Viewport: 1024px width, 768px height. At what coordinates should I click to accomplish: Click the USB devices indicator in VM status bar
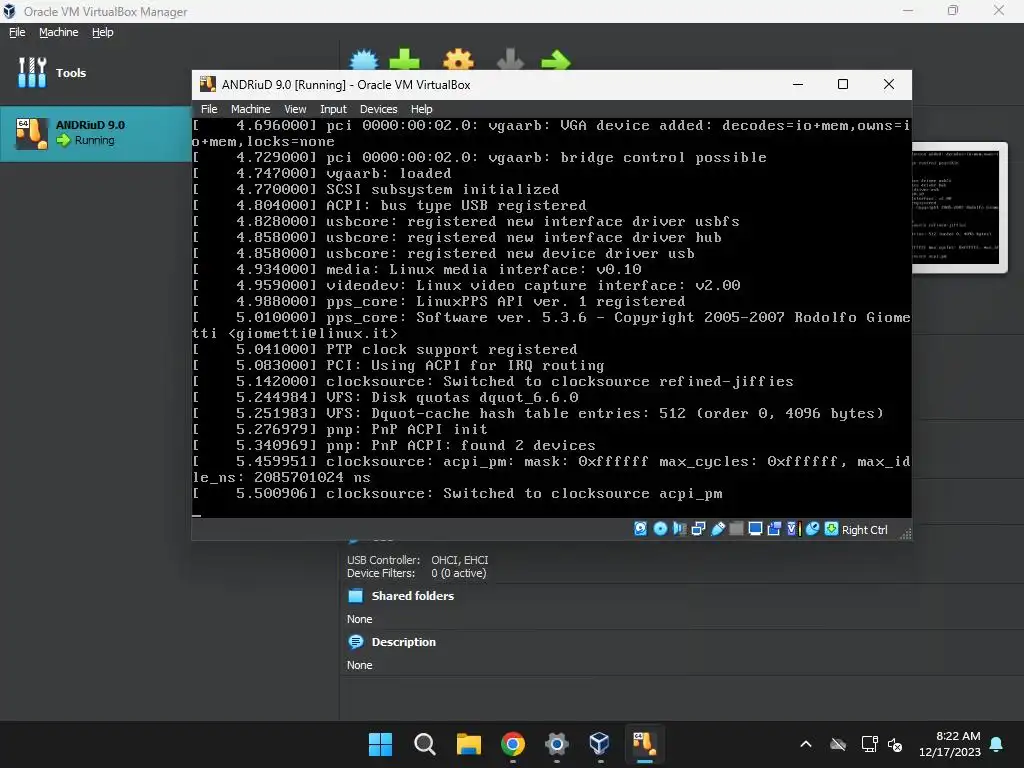[718, 529]
